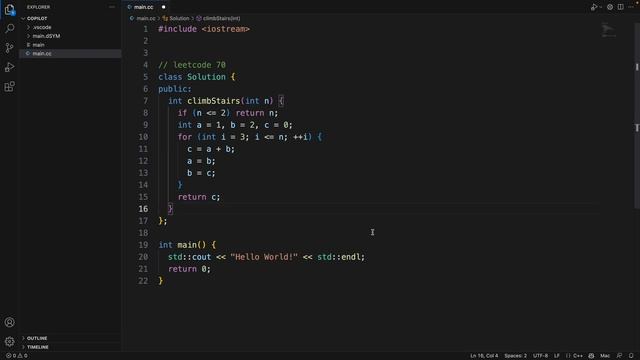Close the unsaved main.cc tab dot
Image resolution: width=640 pixels, height=360 pixels.
coord(163,7)
